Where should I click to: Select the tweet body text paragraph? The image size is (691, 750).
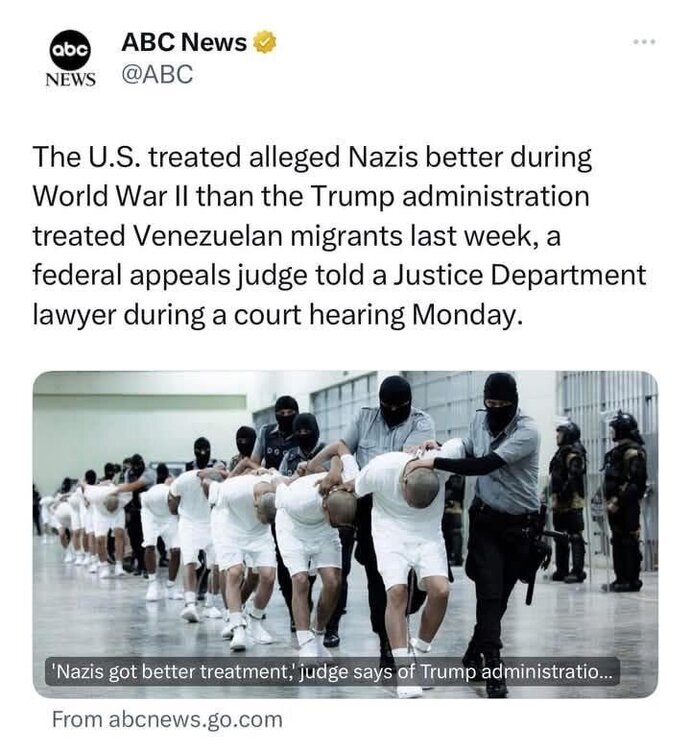pyautogui.click(x=339, y=236)
